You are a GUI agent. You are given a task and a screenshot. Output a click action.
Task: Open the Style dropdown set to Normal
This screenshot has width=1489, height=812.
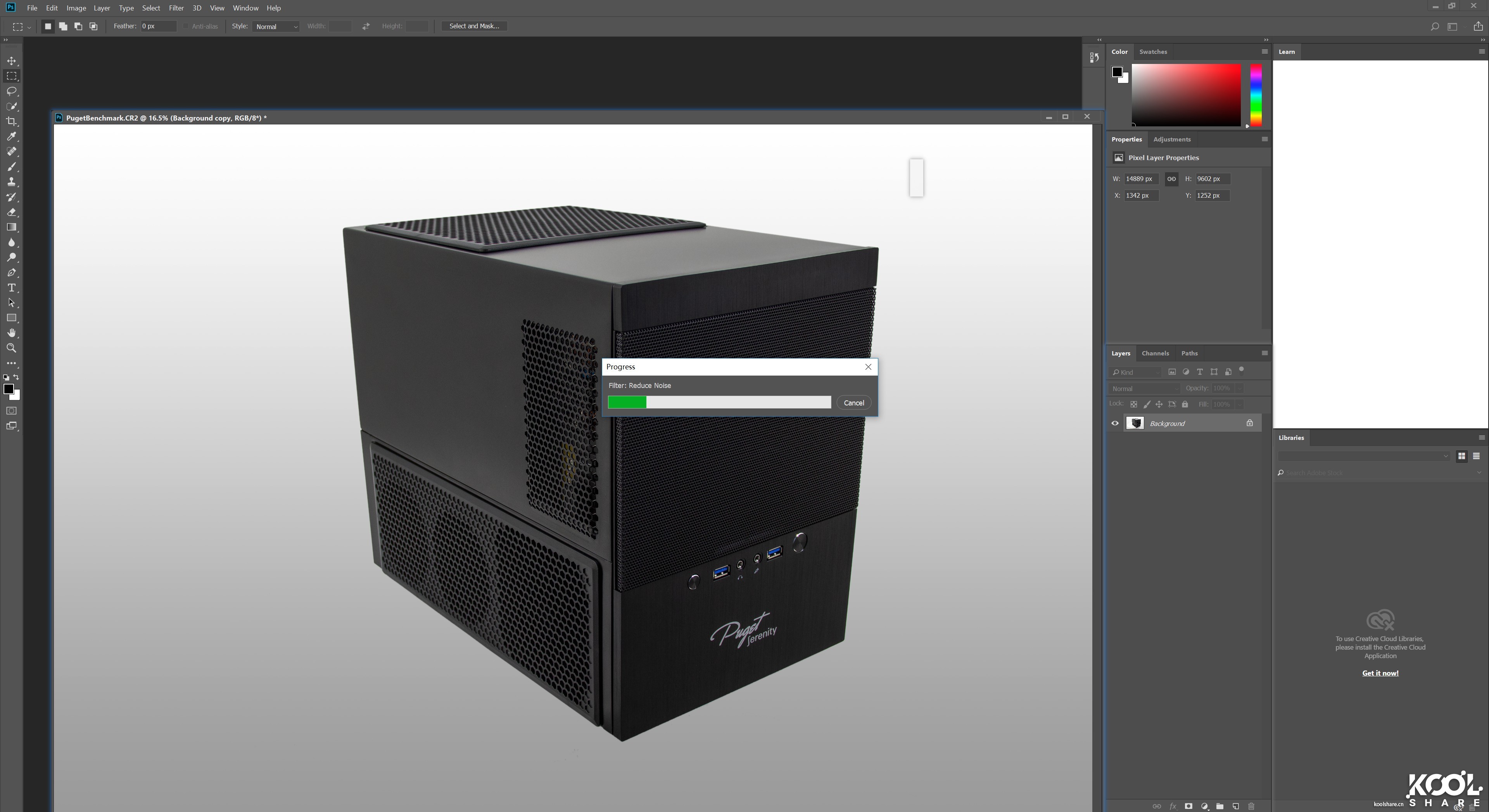point(276,26)
